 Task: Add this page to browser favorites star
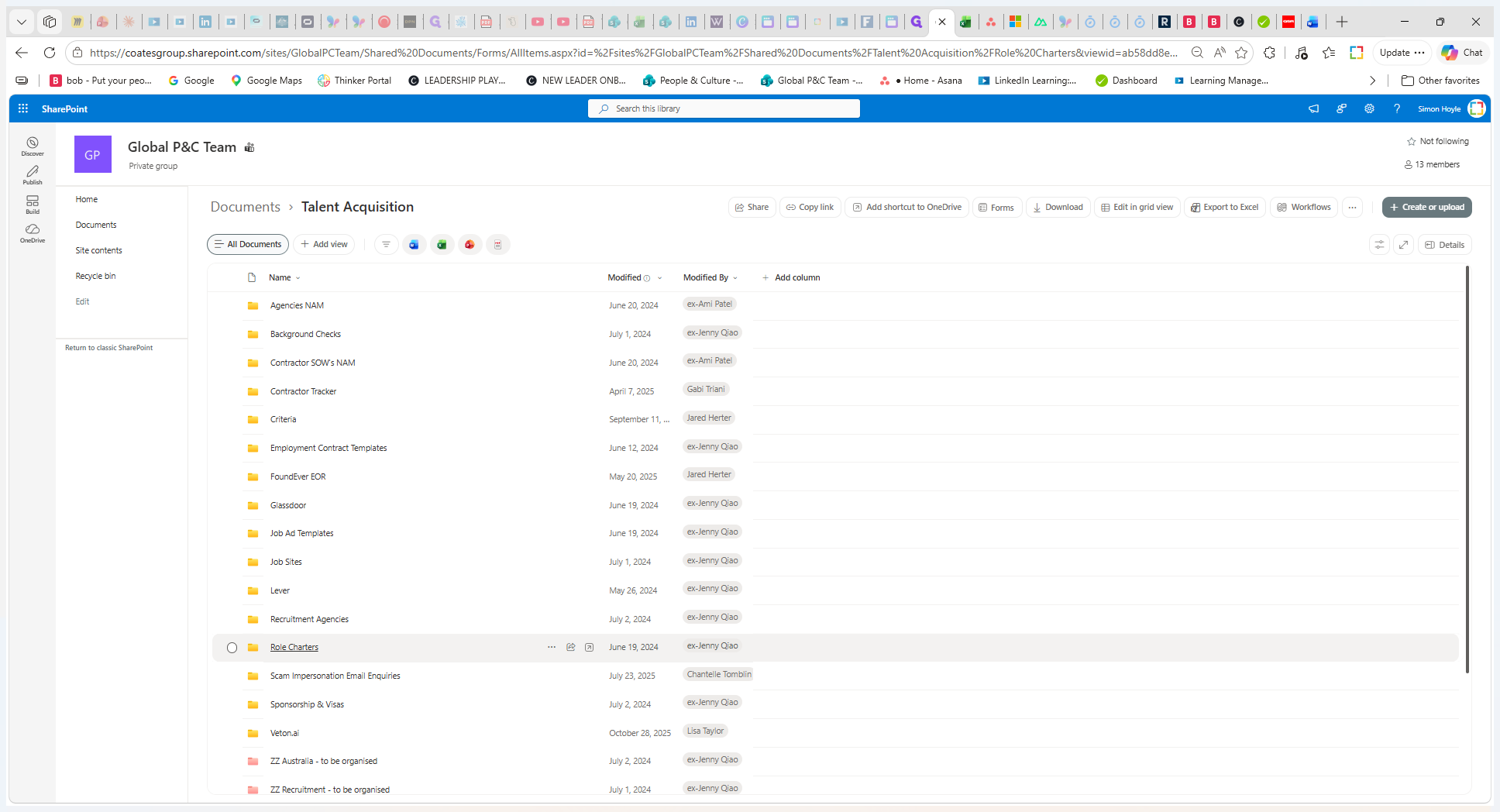1241,53
